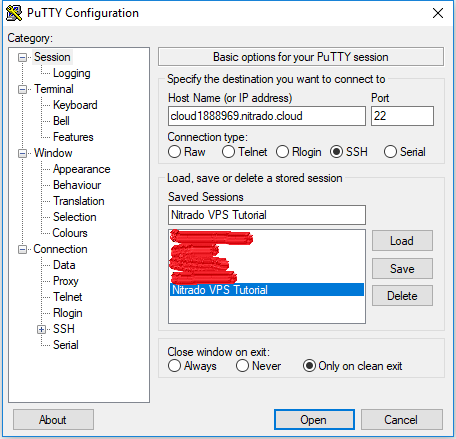Select the Connection category
The height and width of the screenshot is (439, 456).
(60, 249)
